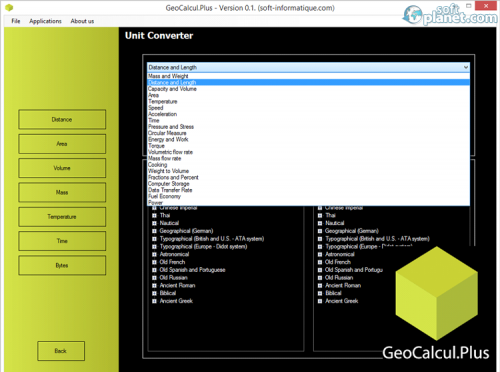Open the About us menu
This screenshot has height=372, width=500.
click(x=82, y=21)
